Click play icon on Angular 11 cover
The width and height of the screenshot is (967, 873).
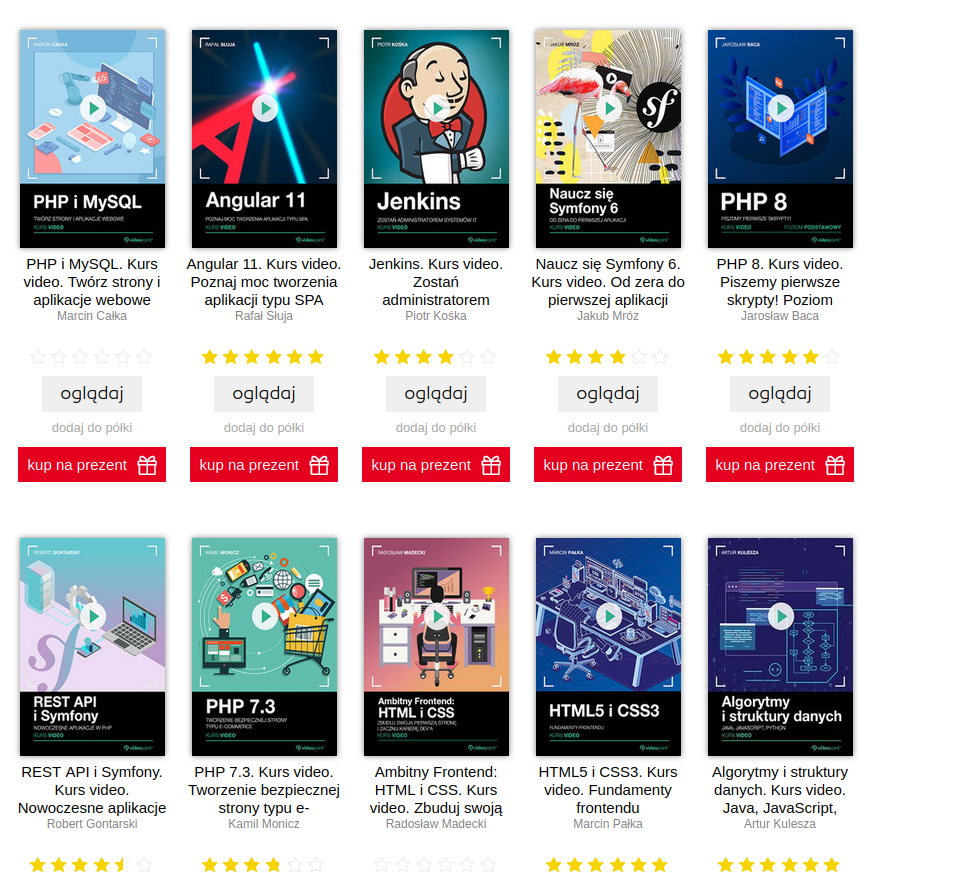(x=265, y=109)
